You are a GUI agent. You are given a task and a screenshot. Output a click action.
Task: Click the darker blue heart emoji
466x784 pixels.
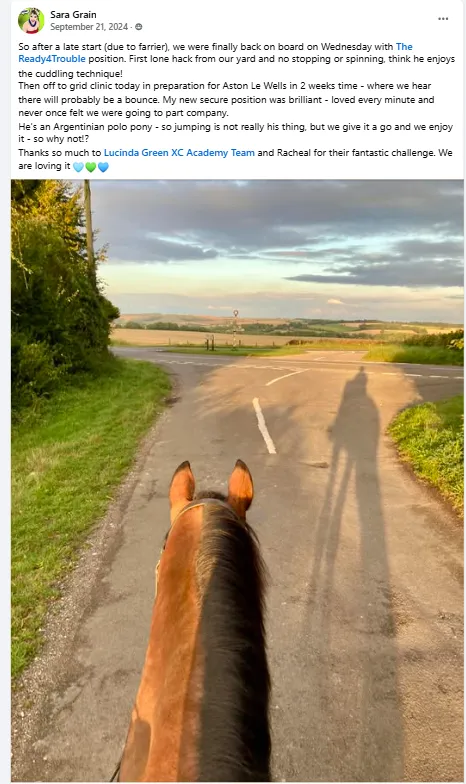coord(103,167)
